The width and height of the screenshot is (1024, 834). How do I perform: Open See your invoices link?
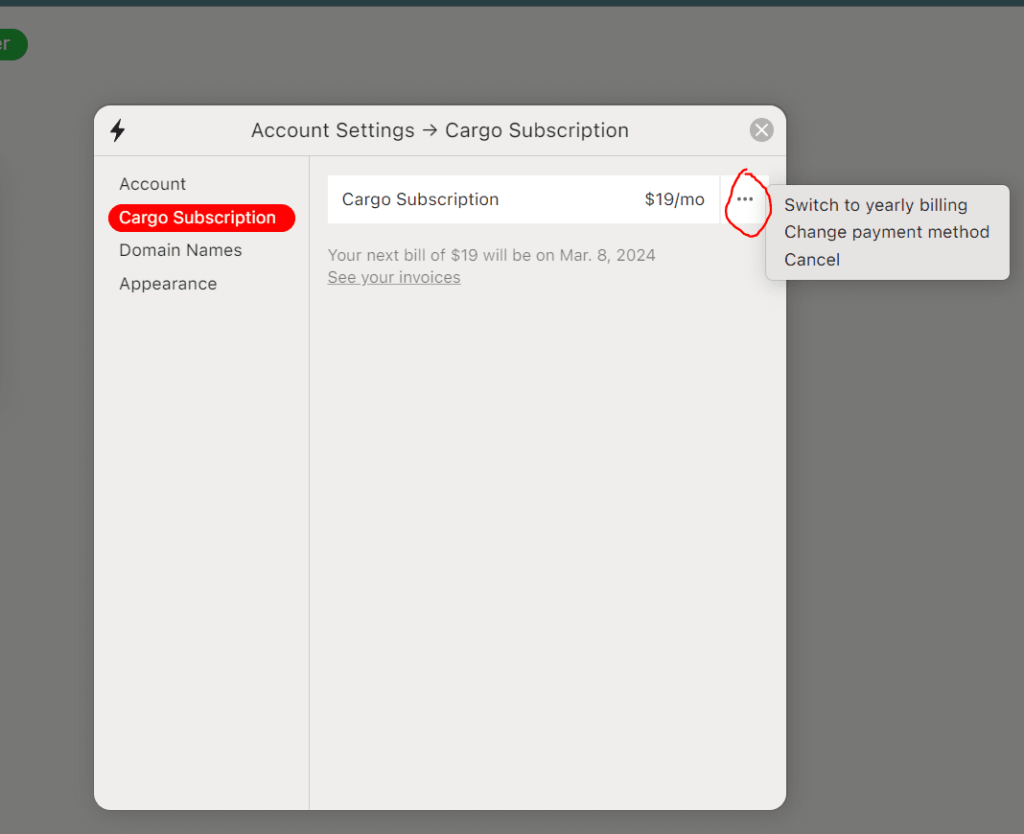coord(393,277)
